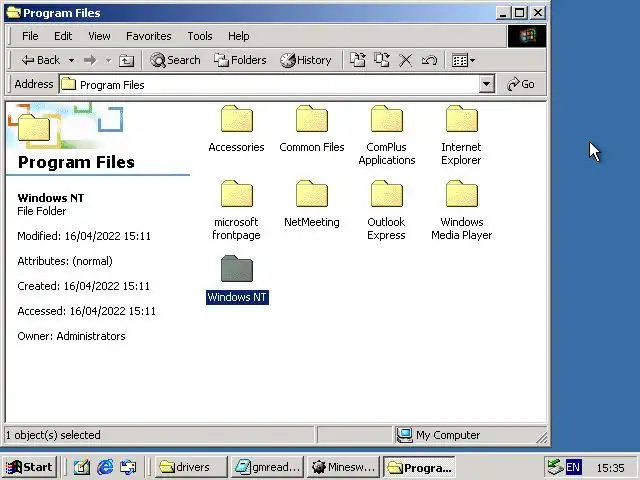Expand the Address bar dropdown

pyautogui.click(x=486, y=84)
